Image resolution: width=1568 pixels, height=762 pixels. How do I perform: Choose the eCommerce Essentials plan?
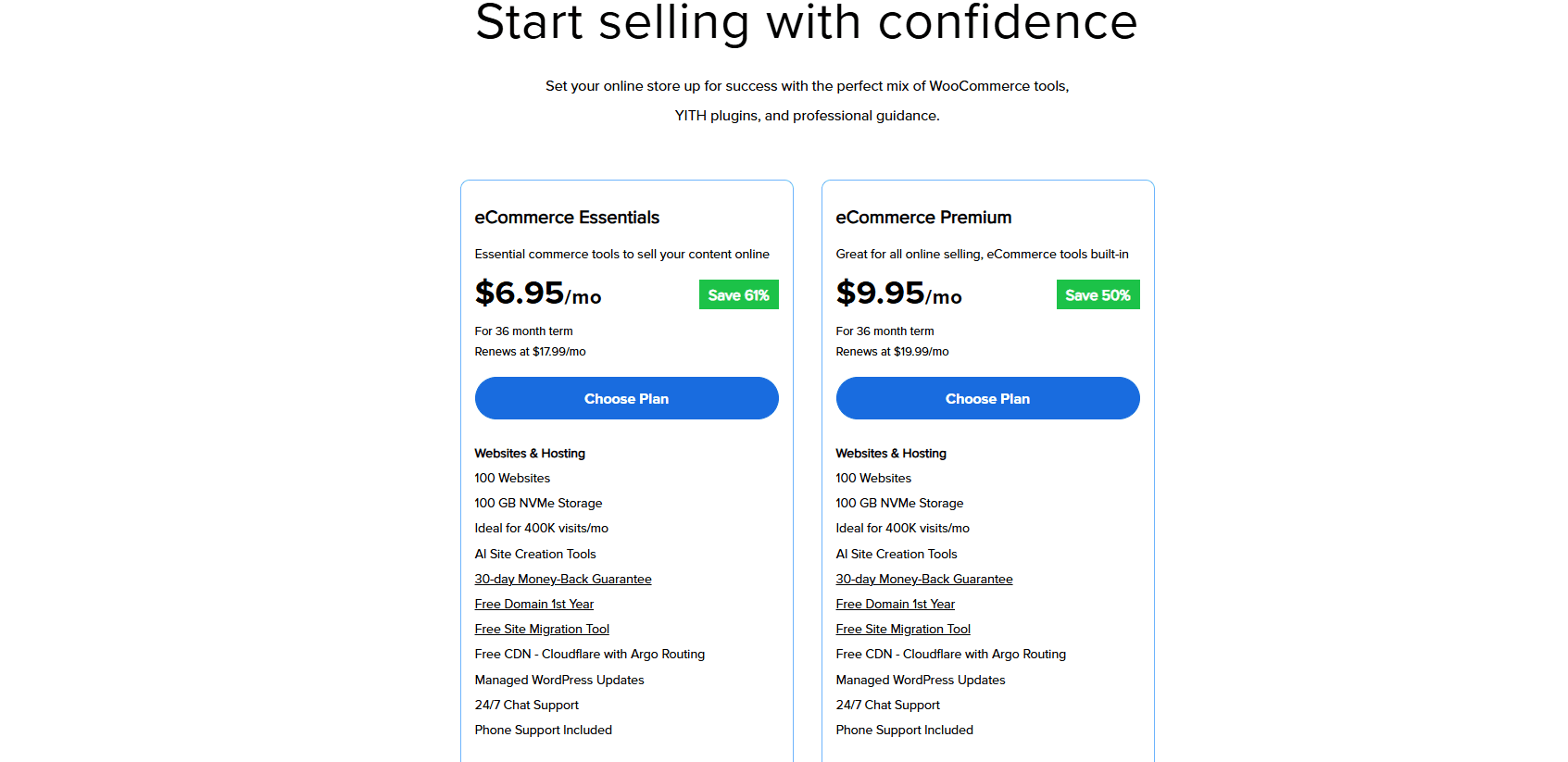626,398
